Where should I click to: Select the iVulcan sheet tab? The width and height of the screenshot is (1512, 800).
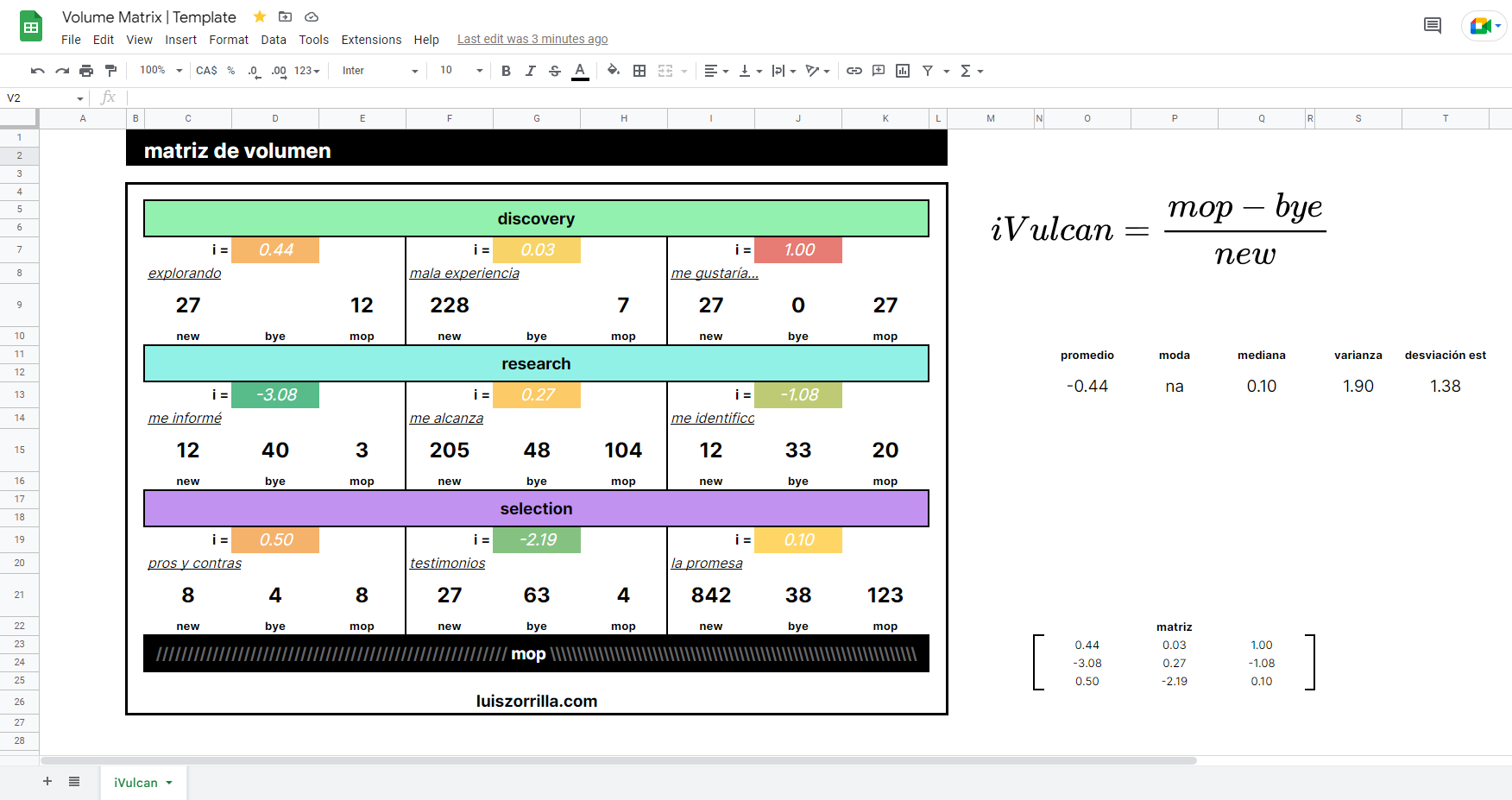(136, 782)
